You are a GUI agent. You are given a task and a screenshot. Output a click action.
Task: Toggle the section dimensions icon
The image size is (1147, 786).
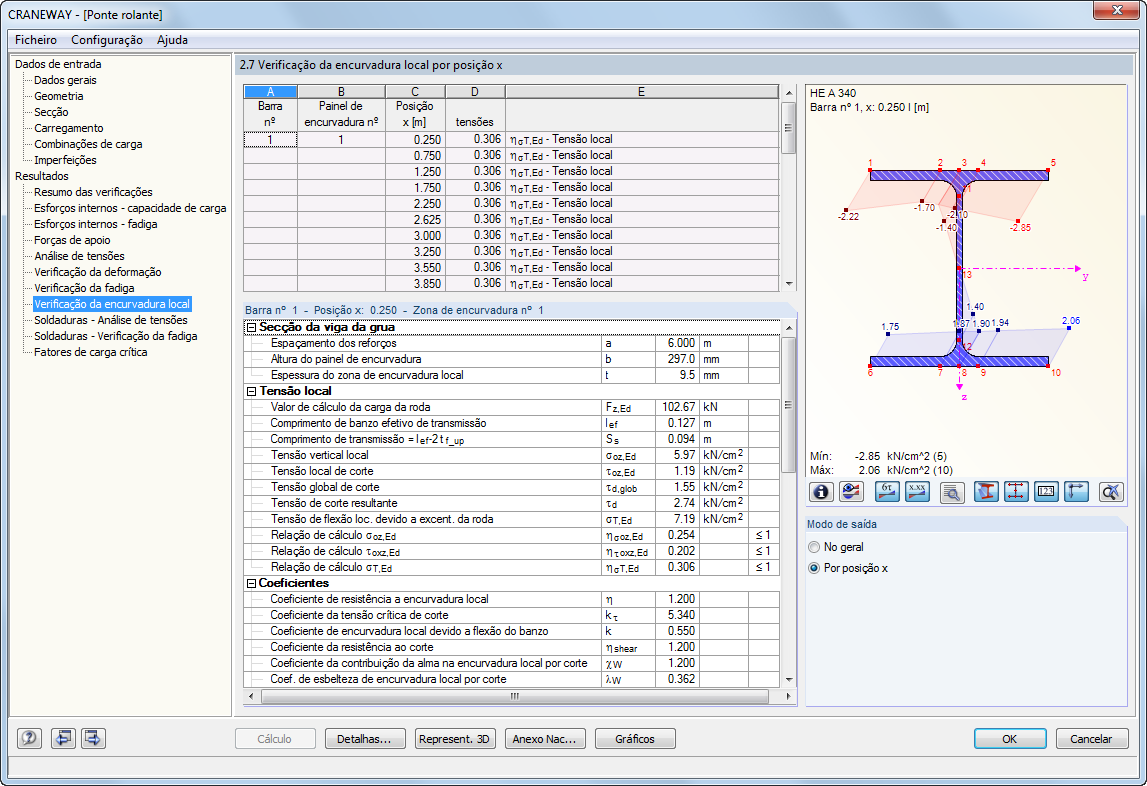pyautogui.click(x=1016, y=491)
